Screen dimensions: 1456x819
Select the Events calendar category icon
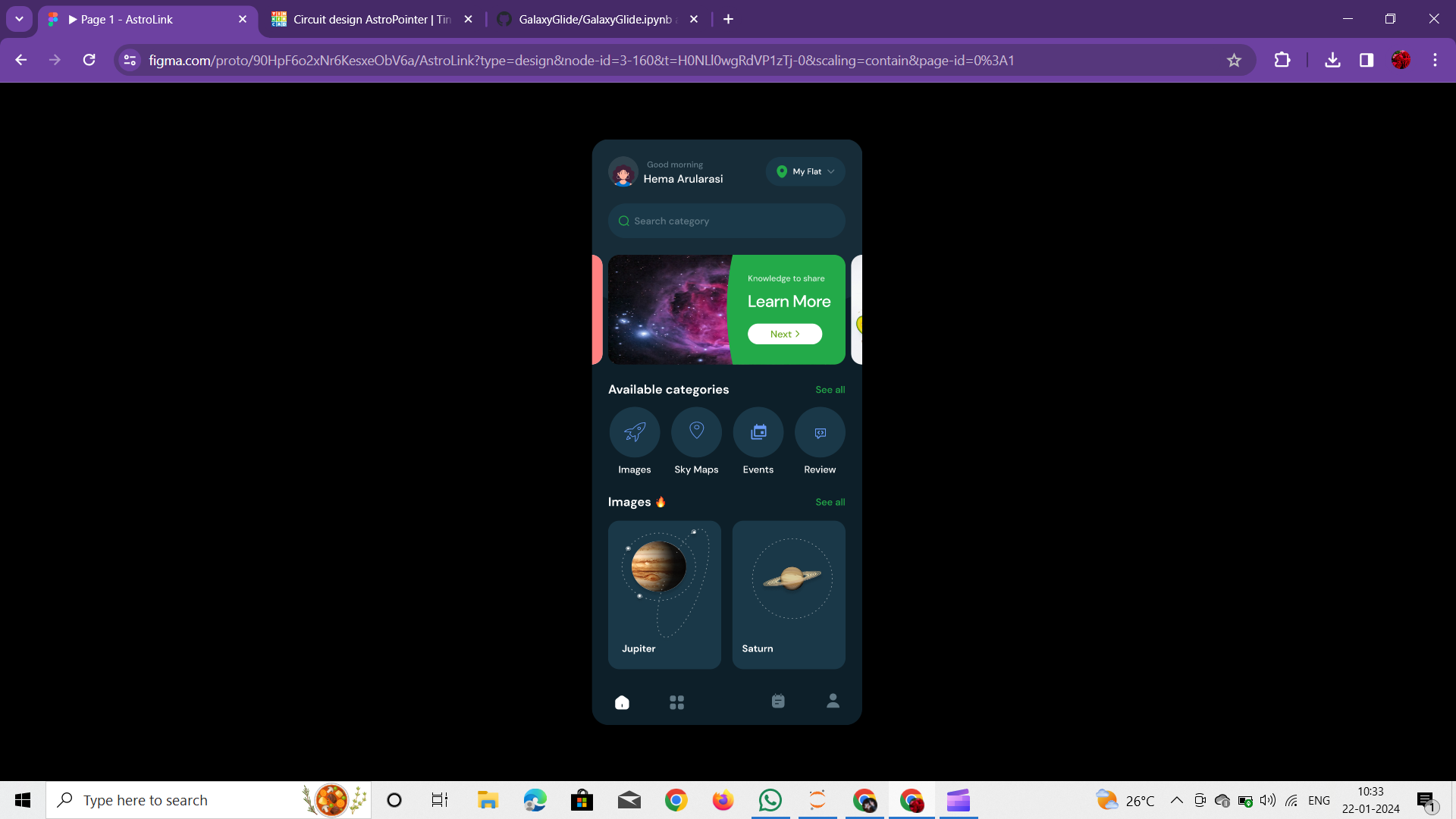pos(758,432)
